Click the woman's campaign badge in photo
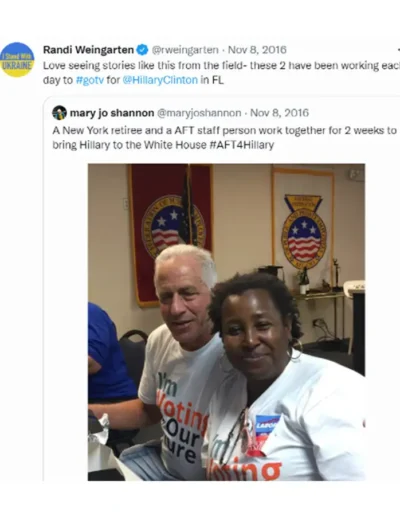 266,428
